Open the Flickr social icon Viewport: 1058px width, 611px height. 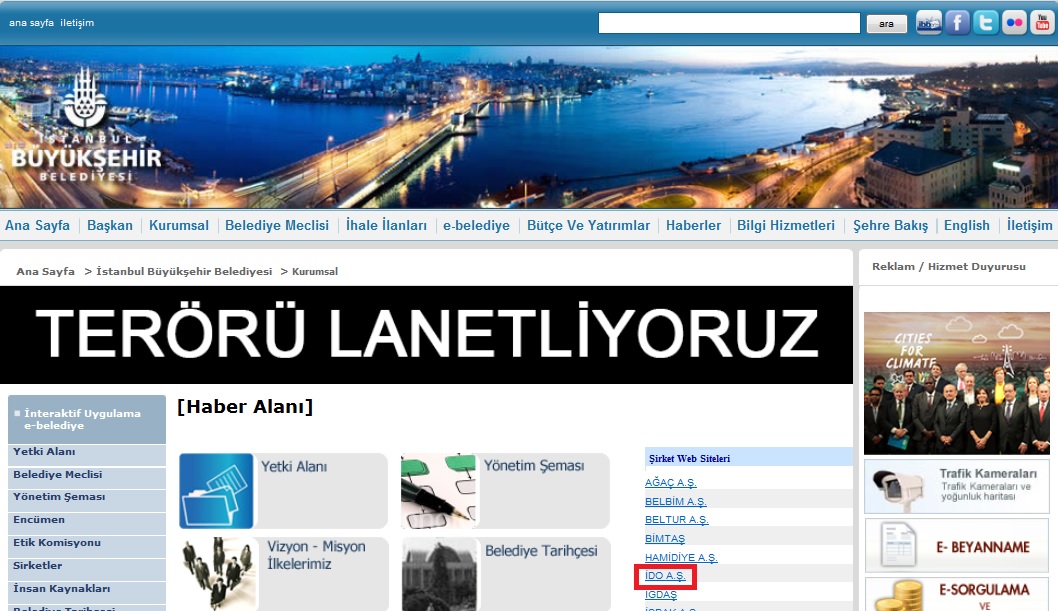point(1014,22)
